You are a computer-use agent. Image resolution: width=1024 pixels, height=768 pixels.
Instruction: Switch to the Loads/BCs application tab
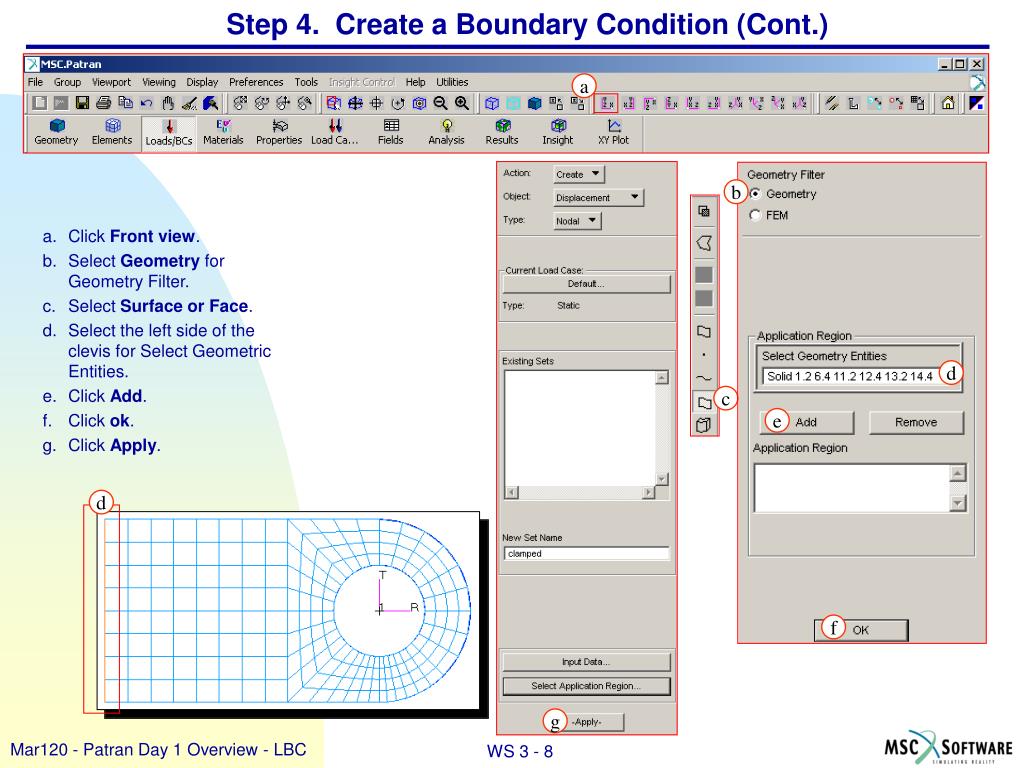[x=168, y=133]
